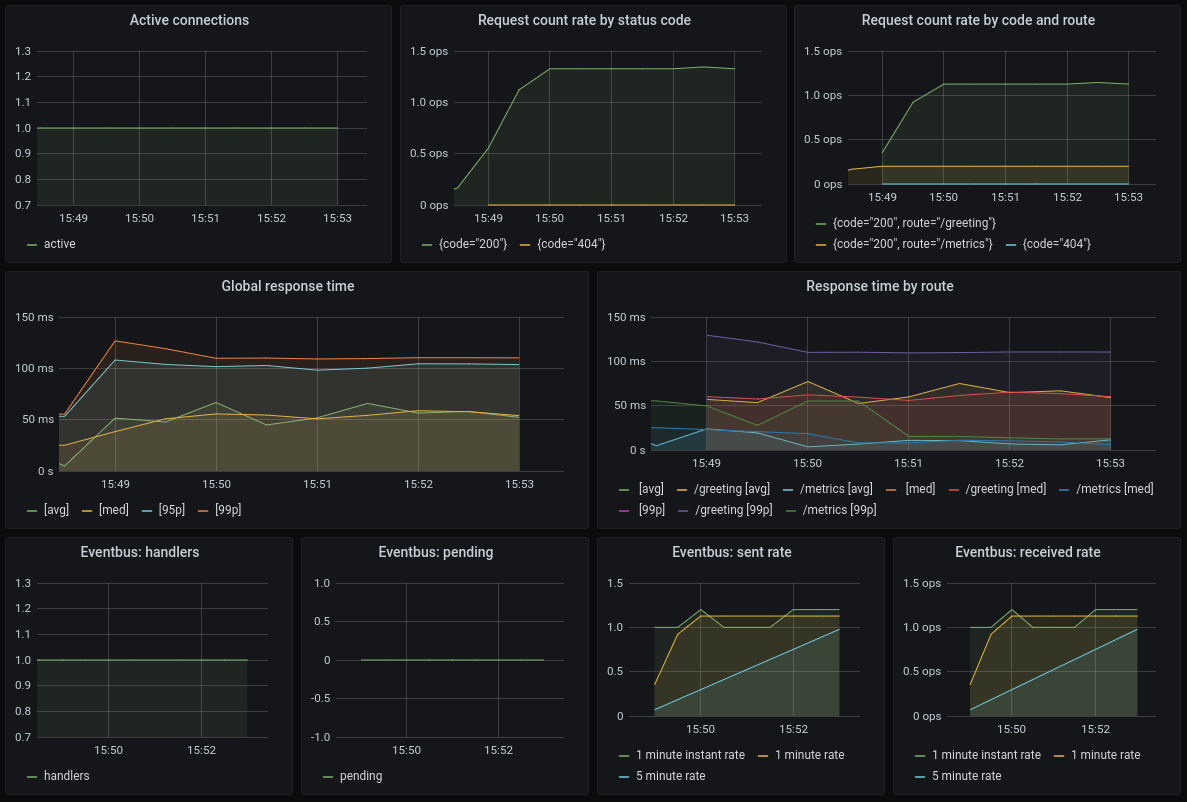Viewport: 1187px width, 802px height.
Task: Click the [med] legend item in Global response time
Action: point(114,510)
